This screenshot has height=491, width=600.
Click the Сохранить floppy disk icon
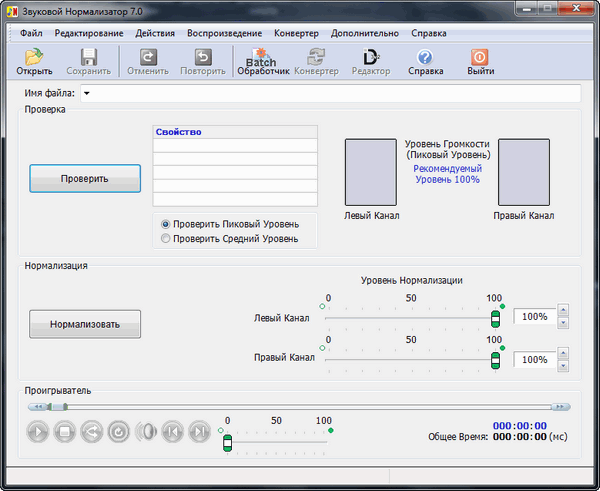pos(88,62)
